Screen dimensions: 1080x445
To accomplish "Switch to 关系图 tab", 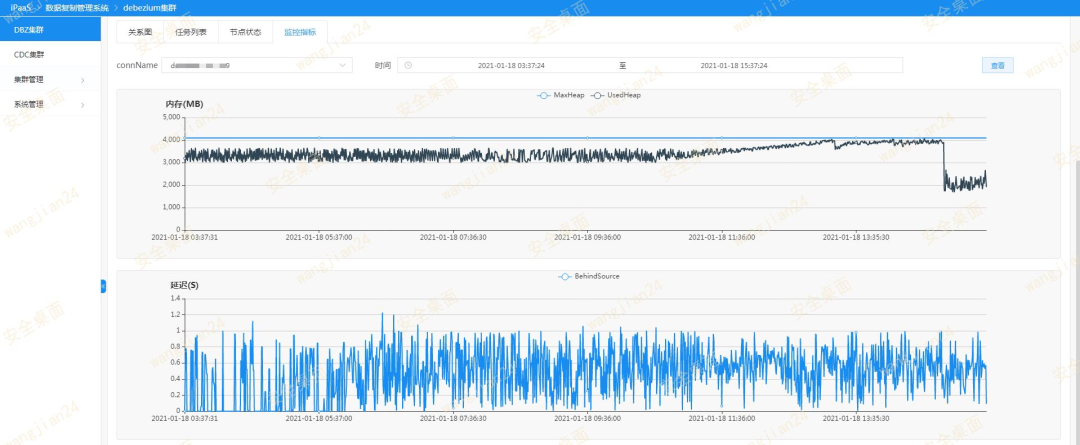I will tap(140, 32).
